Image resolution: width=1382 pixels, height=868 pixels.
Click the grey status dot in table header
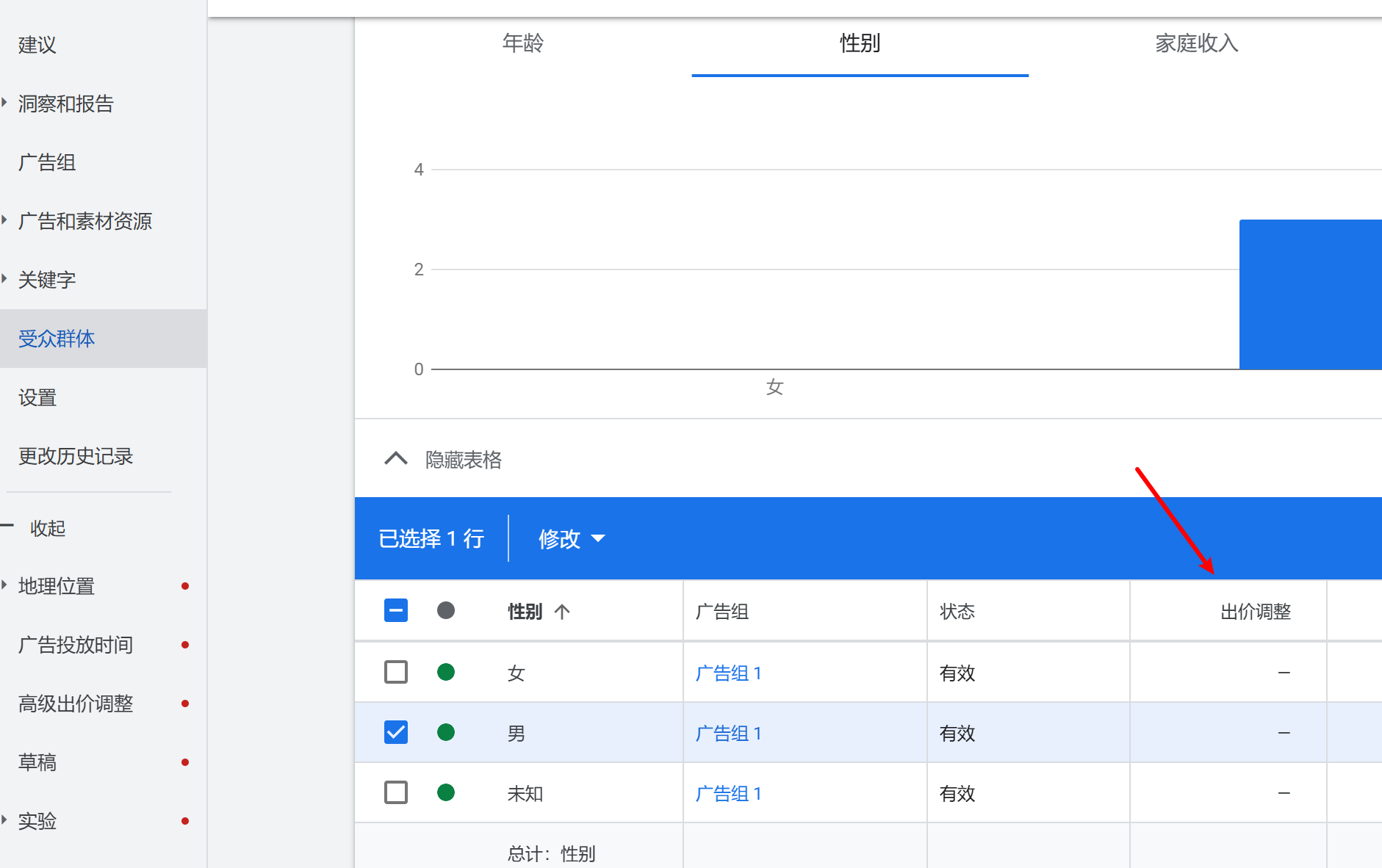(x=445, y=611)
